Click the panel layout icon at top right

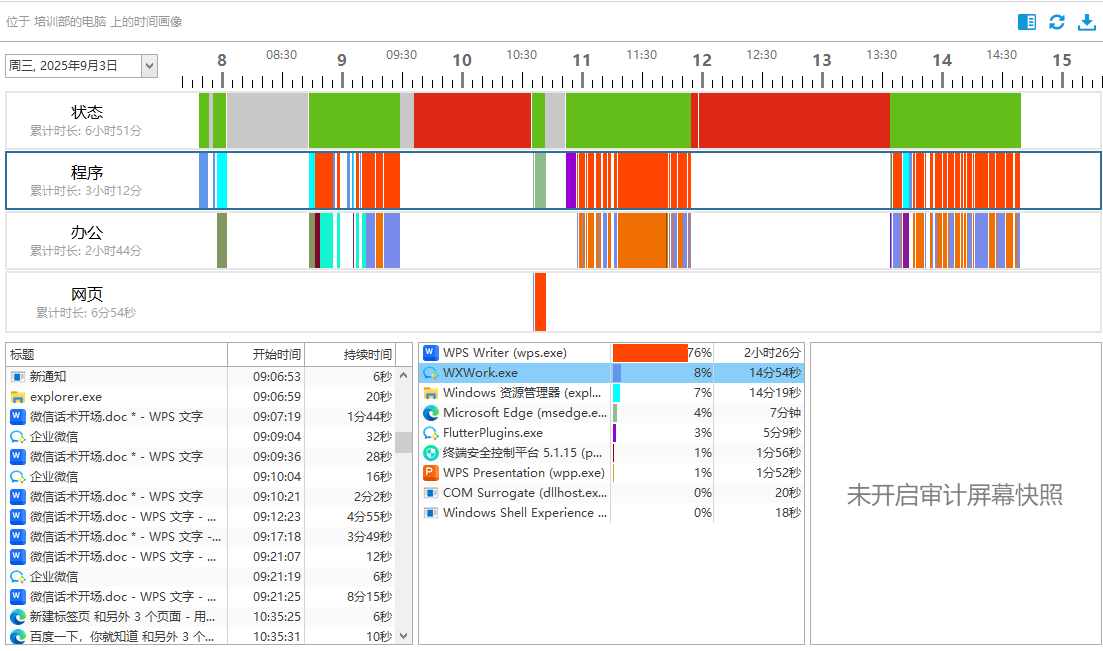pyautogui.click(x=1026, y=22)
